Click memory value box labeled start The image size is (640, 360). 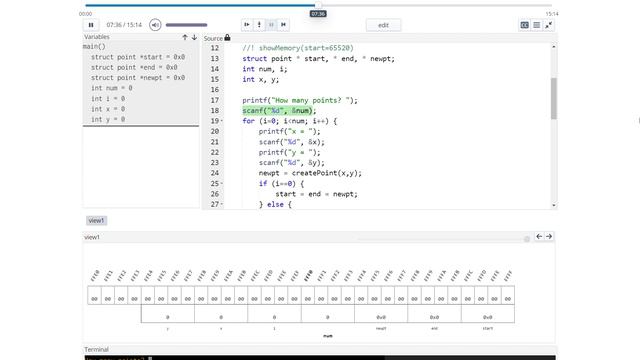point(488,314)
